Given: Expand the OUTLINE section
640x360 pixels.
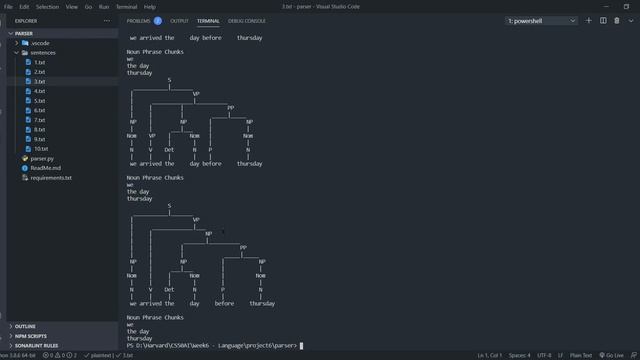Looking at the screenshot, I should tap(25, 327).
